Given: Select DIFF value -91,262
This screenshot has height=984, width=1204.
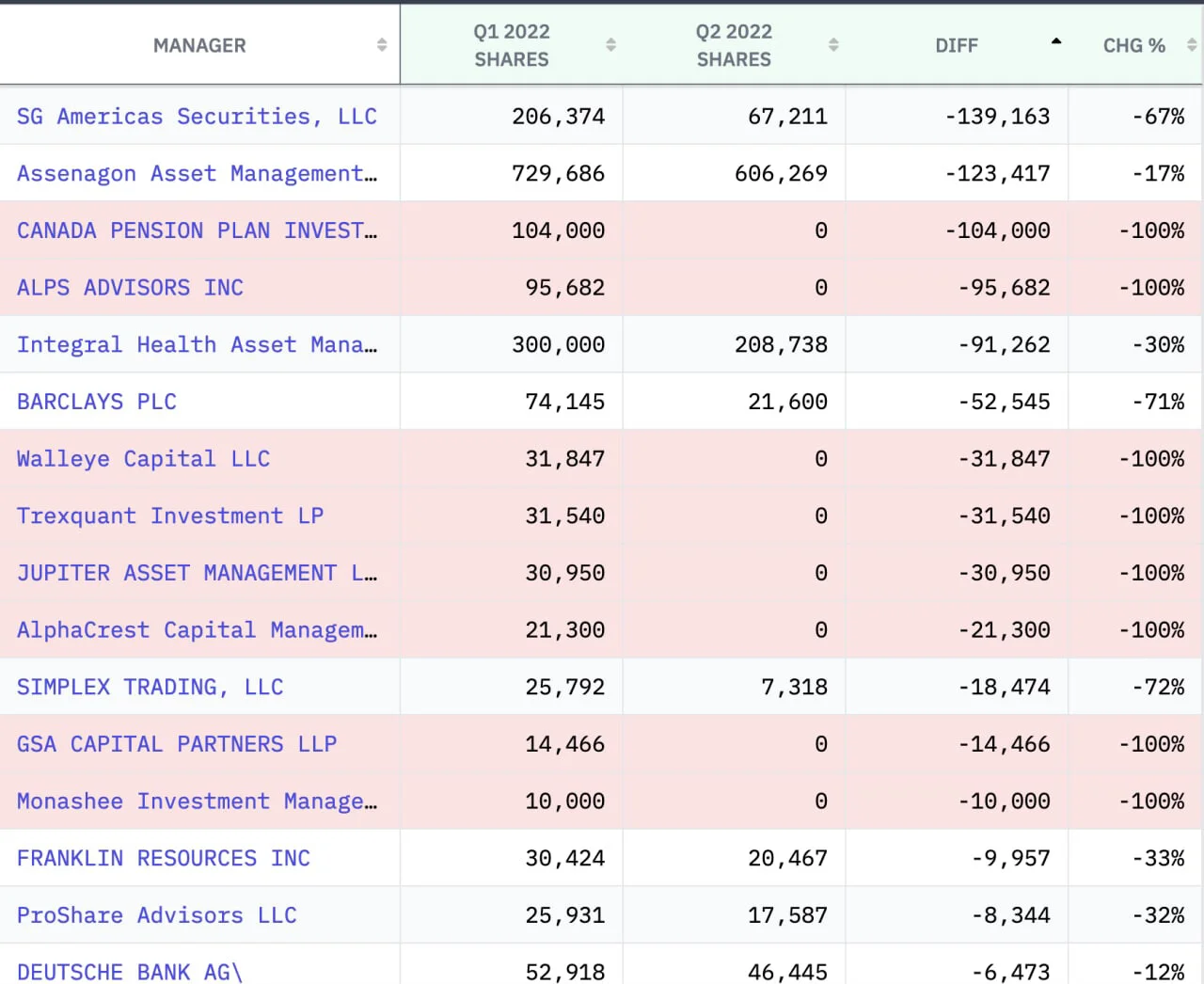Looking at the screenshot, I should tap(1004, 345).
